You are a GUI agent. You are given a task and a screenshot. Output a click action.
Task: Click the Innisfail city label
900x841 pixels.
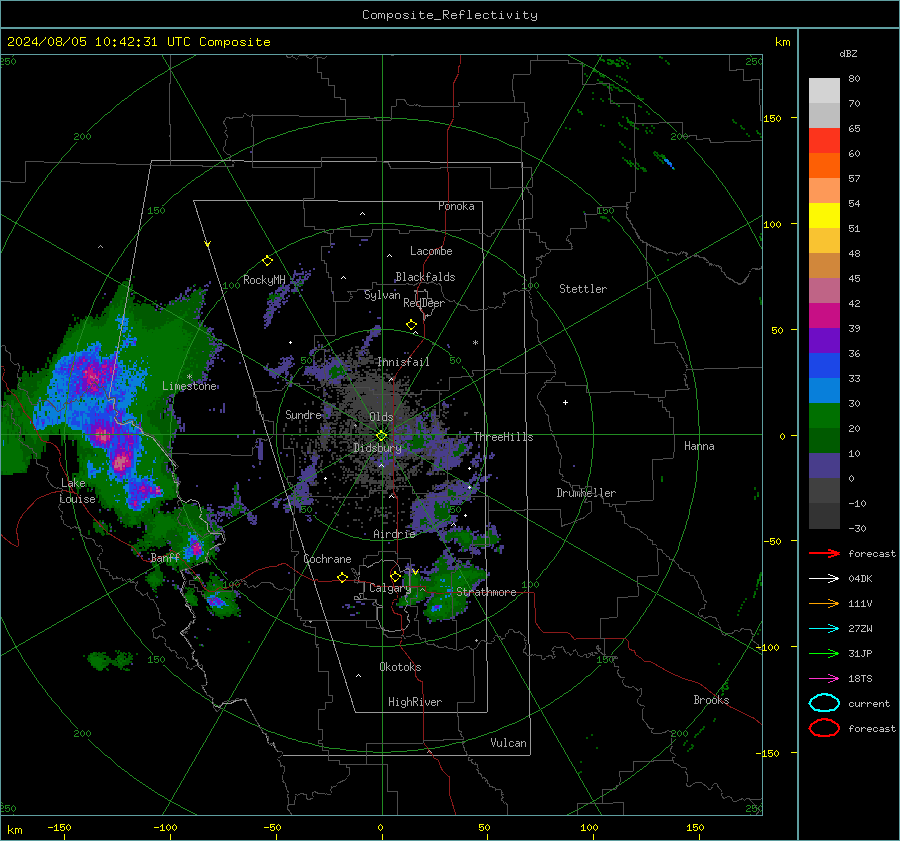(403, 362)
